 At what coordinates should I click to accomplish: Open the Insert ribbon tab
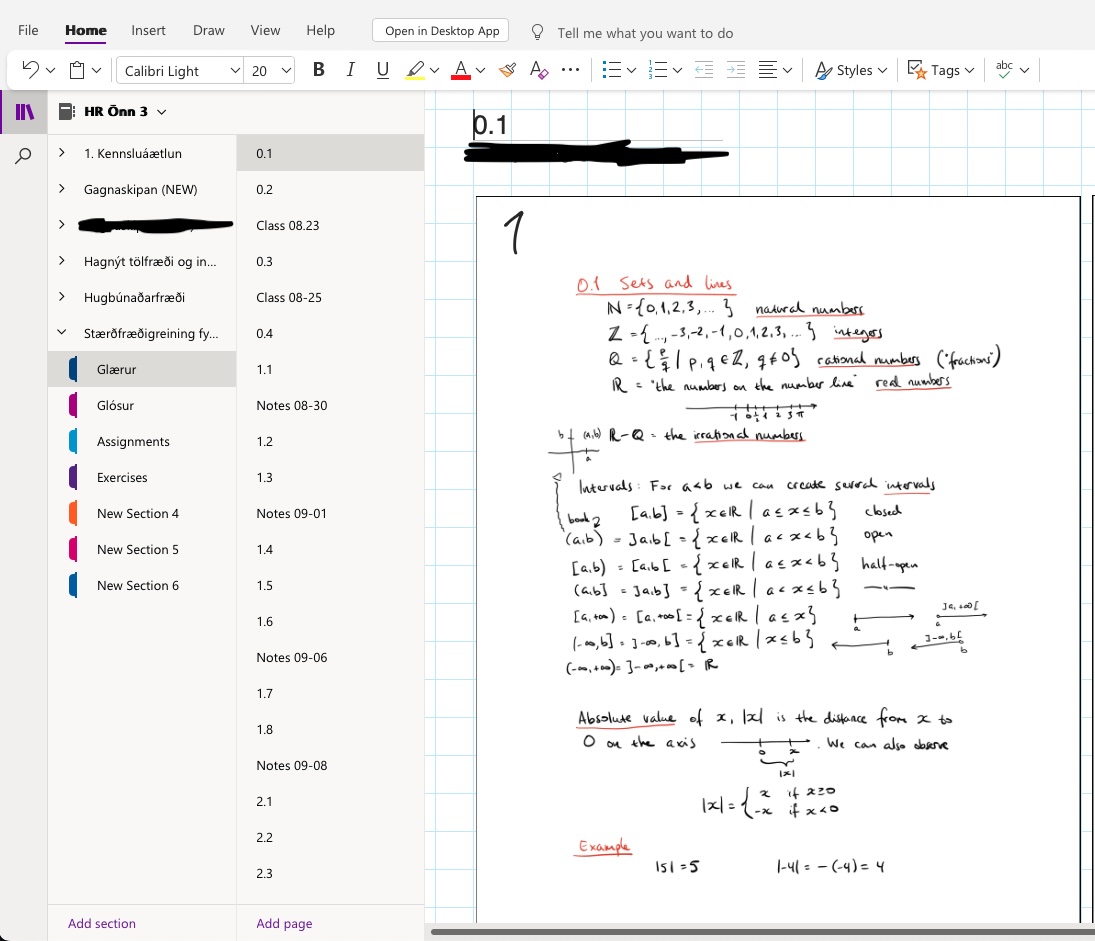148,31
